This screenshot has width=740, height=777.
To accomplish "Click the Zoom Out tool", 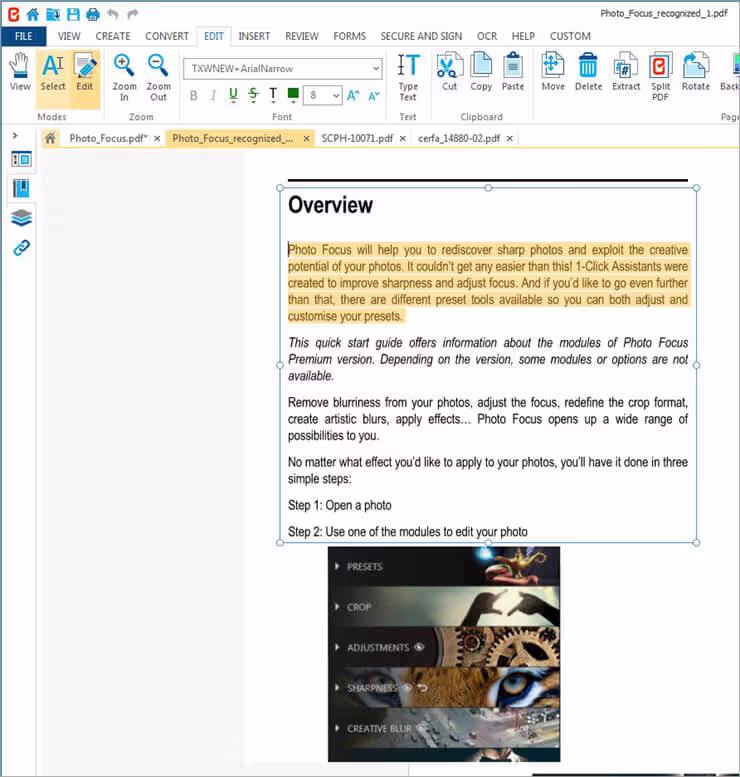I will (158, 77).
